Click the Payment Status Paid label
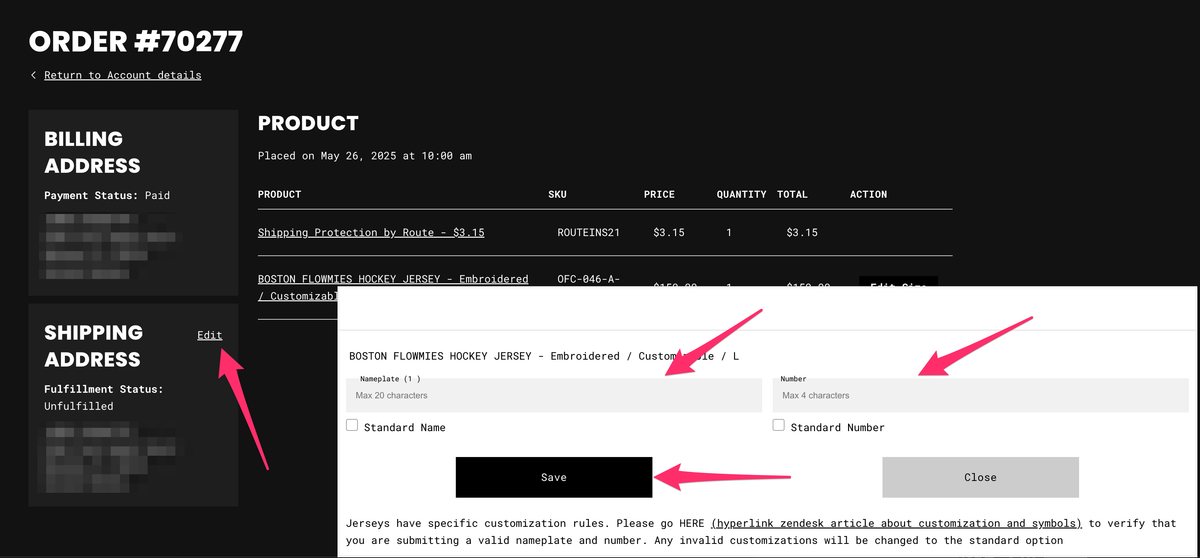The width and height of the screenshot is (1200, 558). coord(107,196)
